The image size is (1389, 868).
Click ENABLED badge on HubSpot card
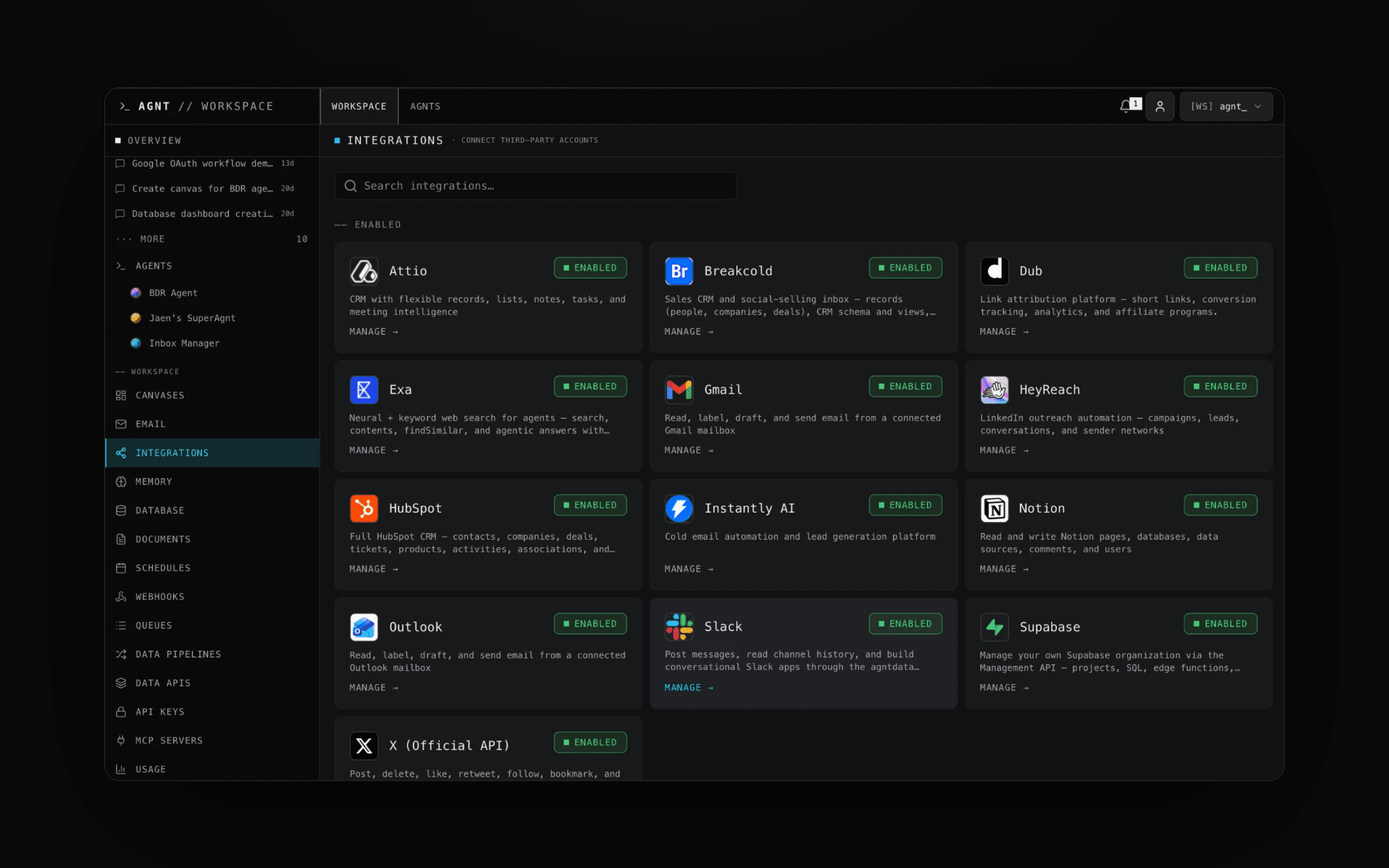590,505
